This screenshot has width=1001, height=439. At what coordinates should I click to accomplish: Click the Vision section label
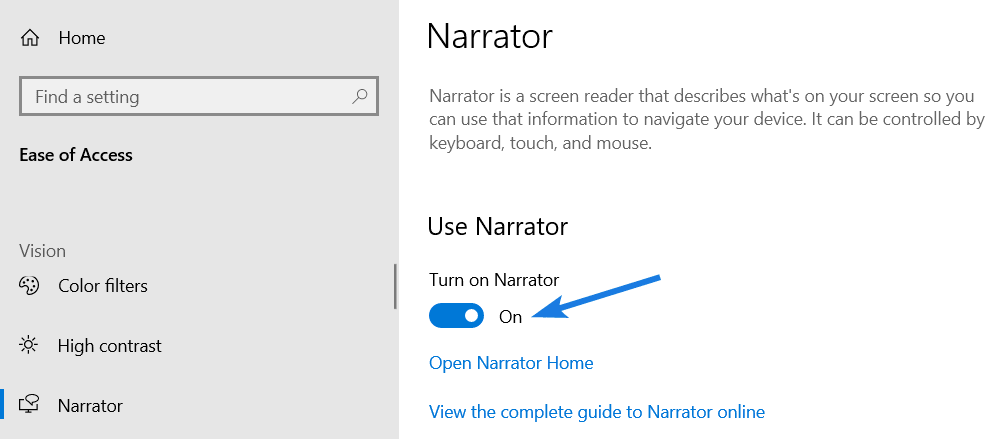click(x=42, y=251)
